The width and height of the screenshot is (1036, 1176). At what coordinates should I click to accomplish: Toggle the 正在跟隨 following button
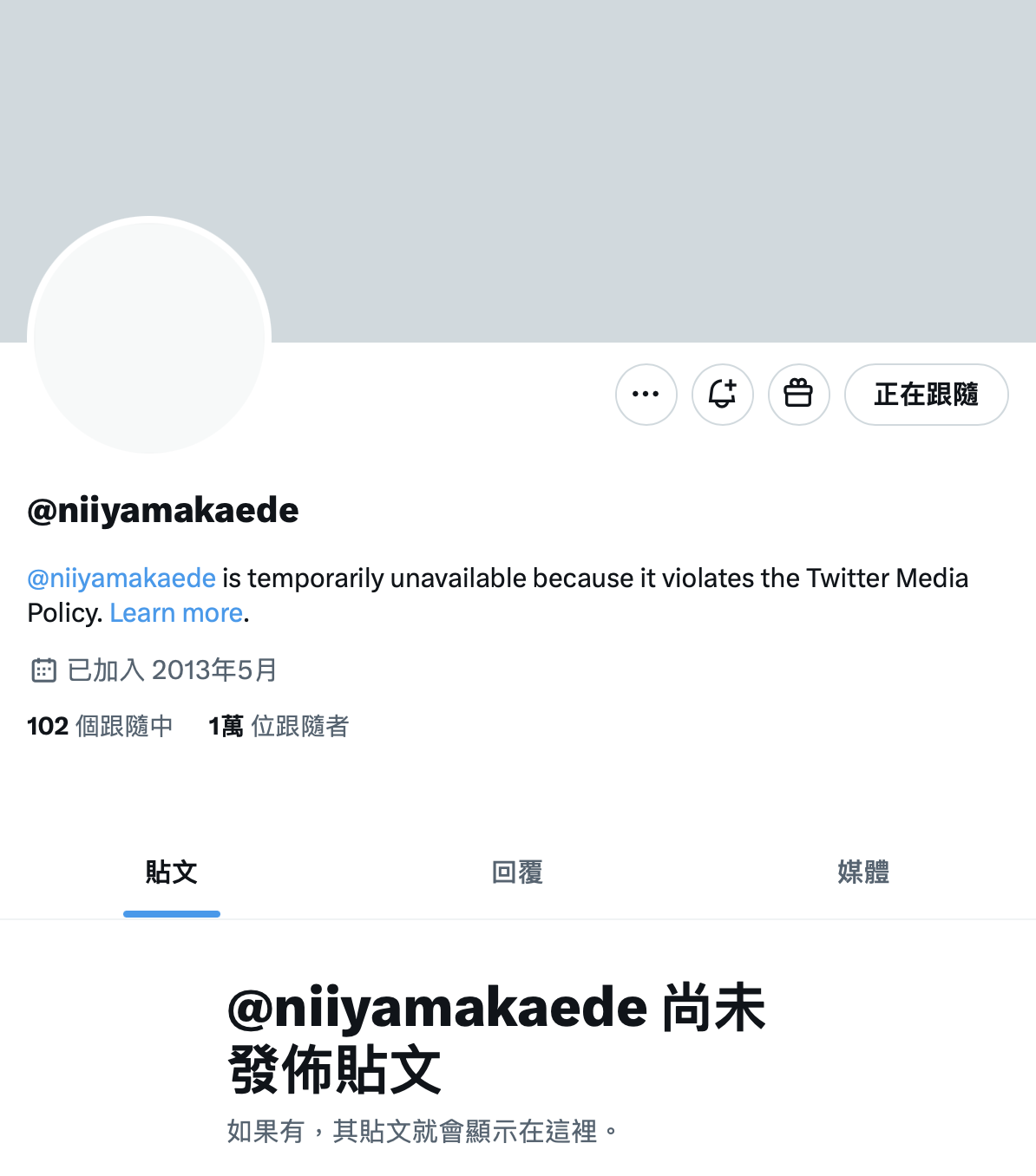[927, 395]
